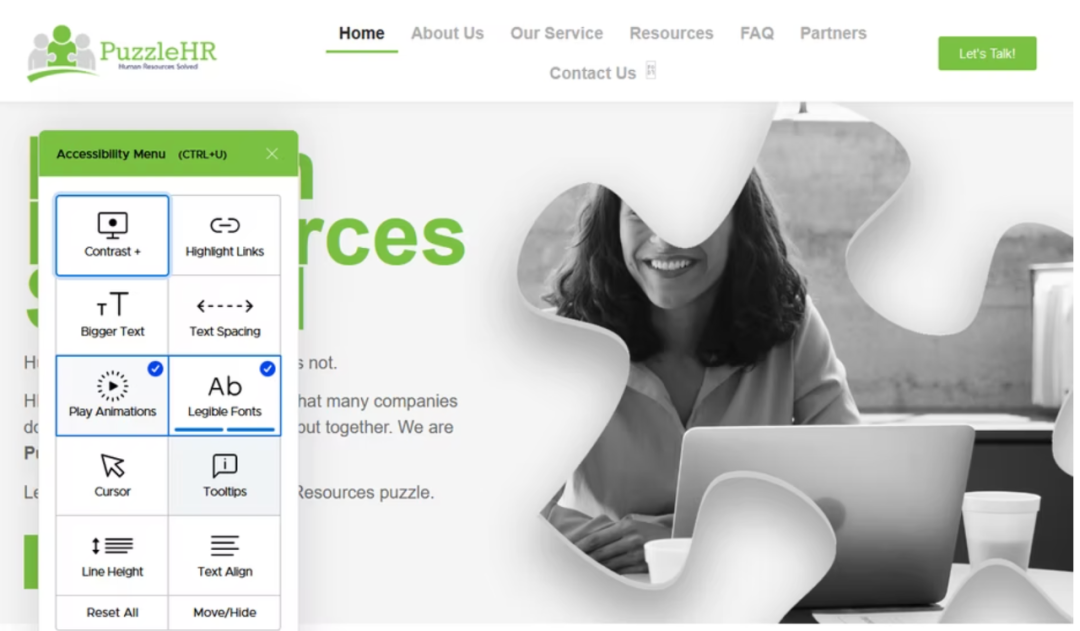Enable the Contrast + accessibility option

112,236
